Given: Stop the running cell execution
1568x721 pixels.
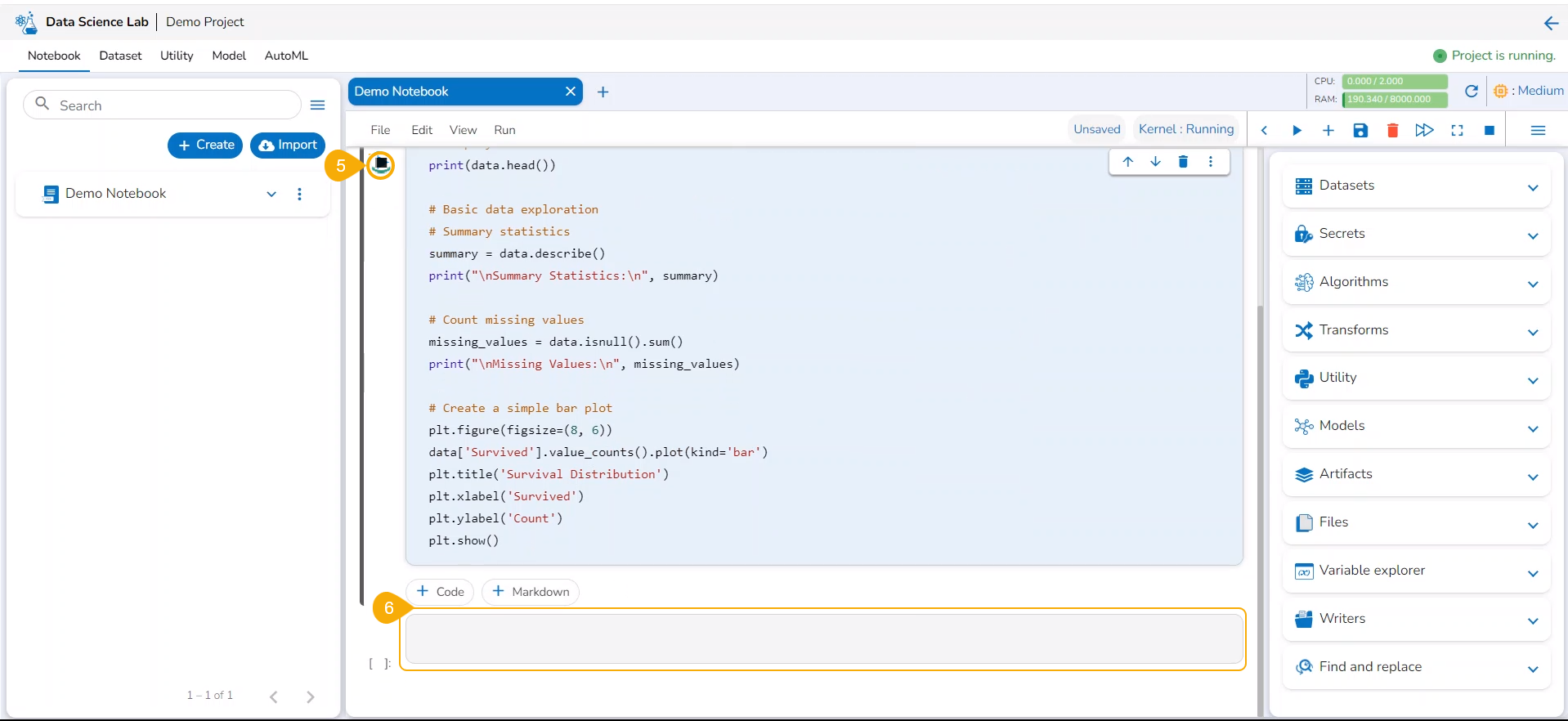Looking at the screenshot, I should click(381, 164).
